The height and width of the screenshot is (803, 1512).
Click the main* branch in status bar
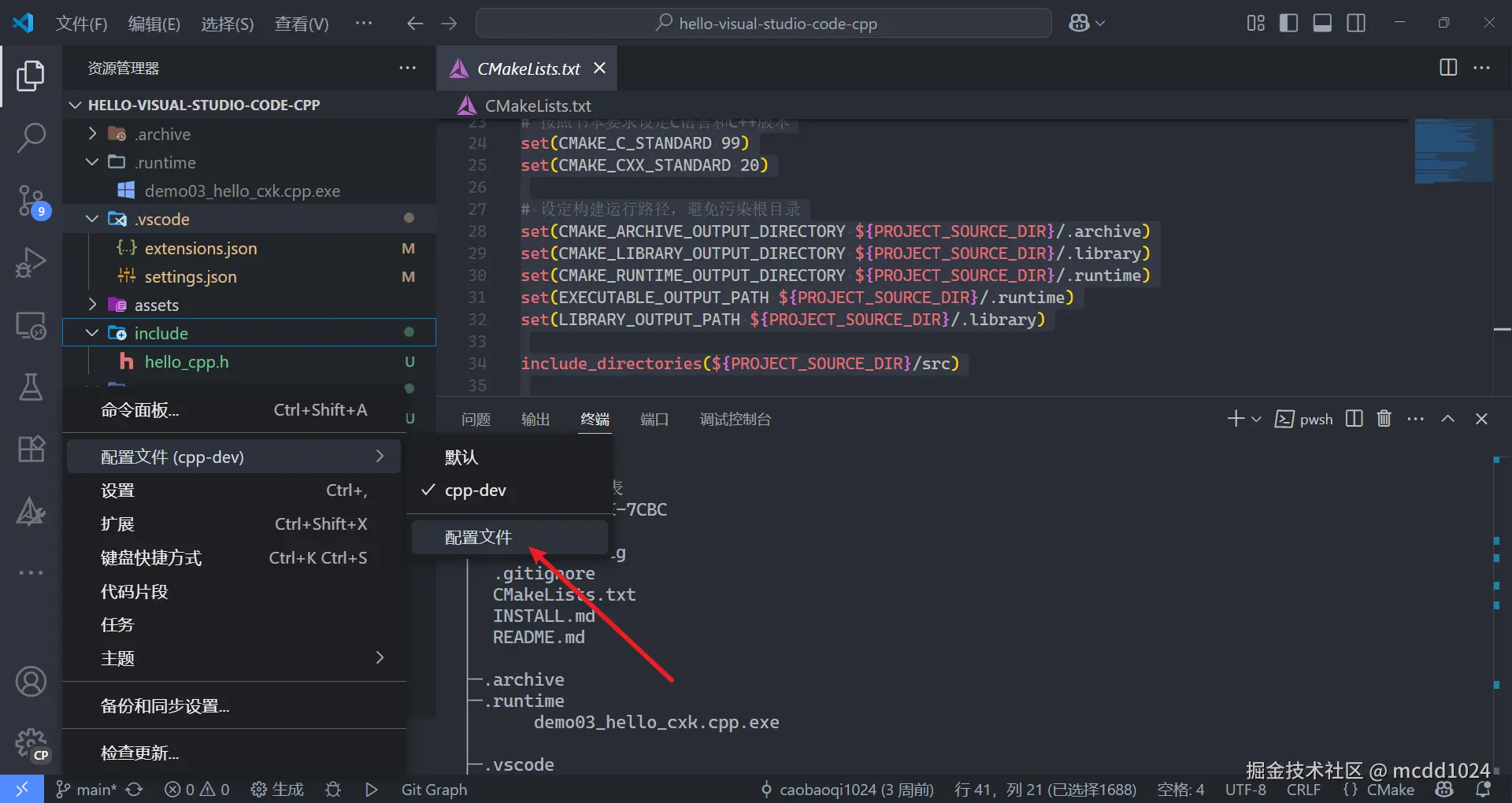click(x=87, y=790)
